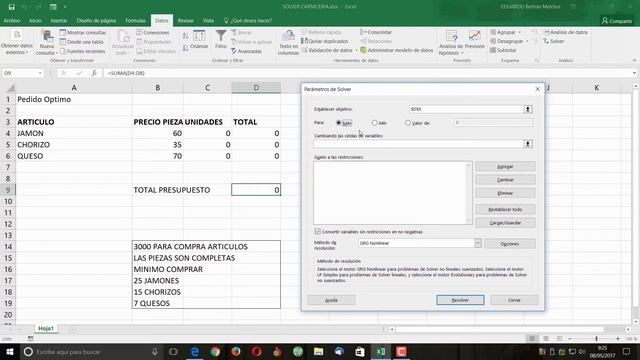The image size is (640, 360).
Task: Switch to the Revisar tab
Action: tap(186, 20)
